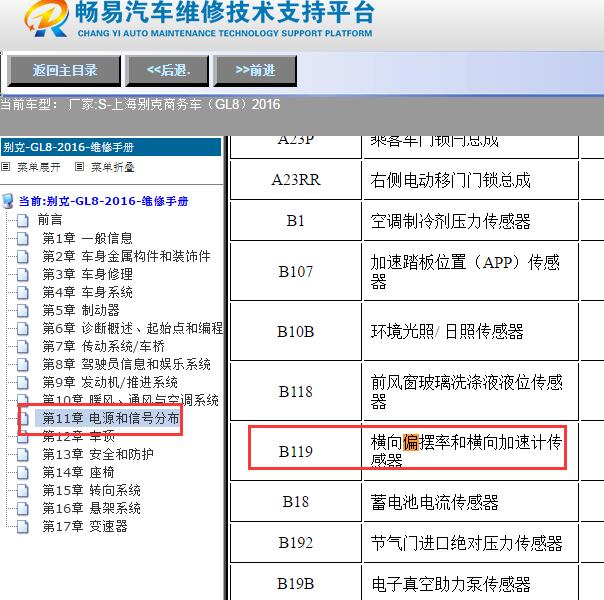
Task: Click the page icon beside 第3章 车身修理
Action: click(23, 275)
